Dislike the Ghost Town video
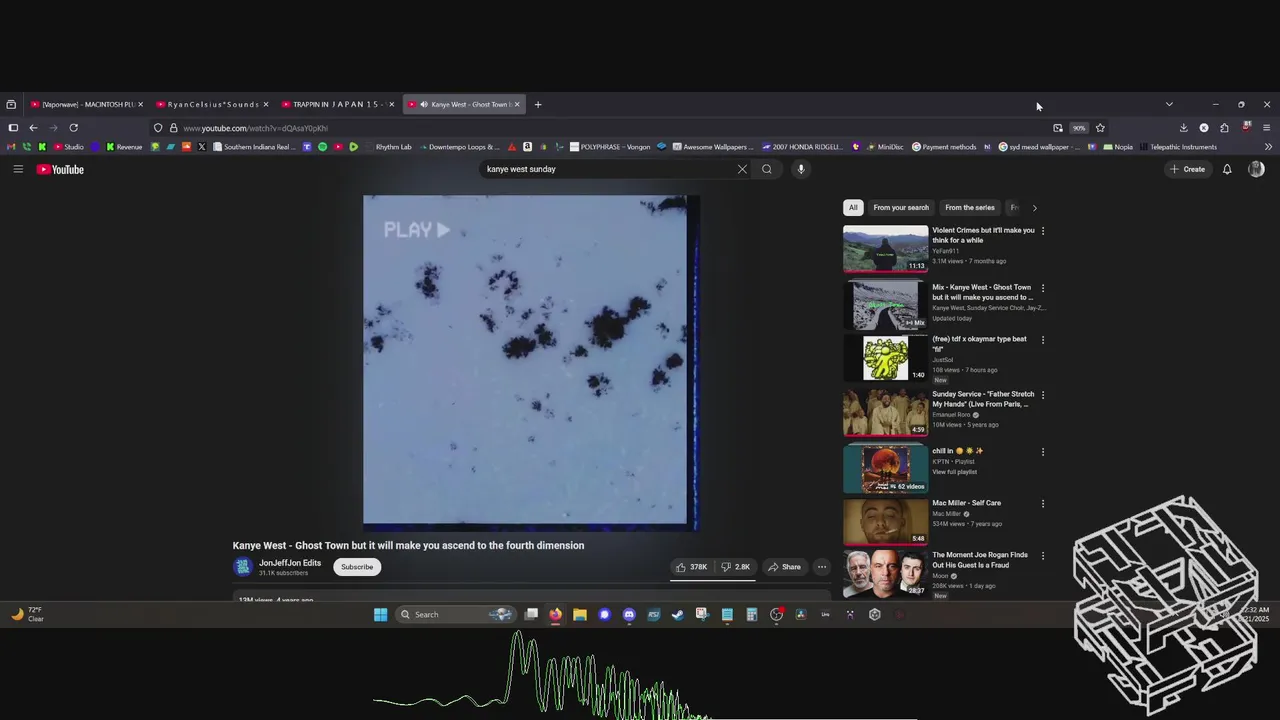Screen dimensions: 1280x720 pyautogui.click(x=736, y=567)
